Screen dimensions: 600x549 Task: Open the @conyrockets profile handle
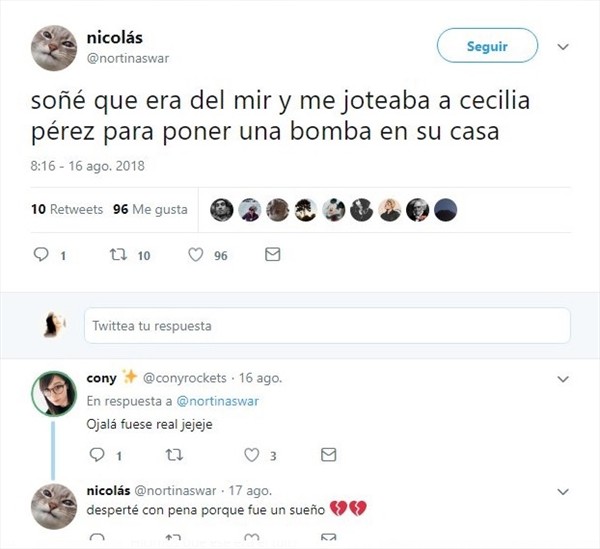(x=185, y=378)
